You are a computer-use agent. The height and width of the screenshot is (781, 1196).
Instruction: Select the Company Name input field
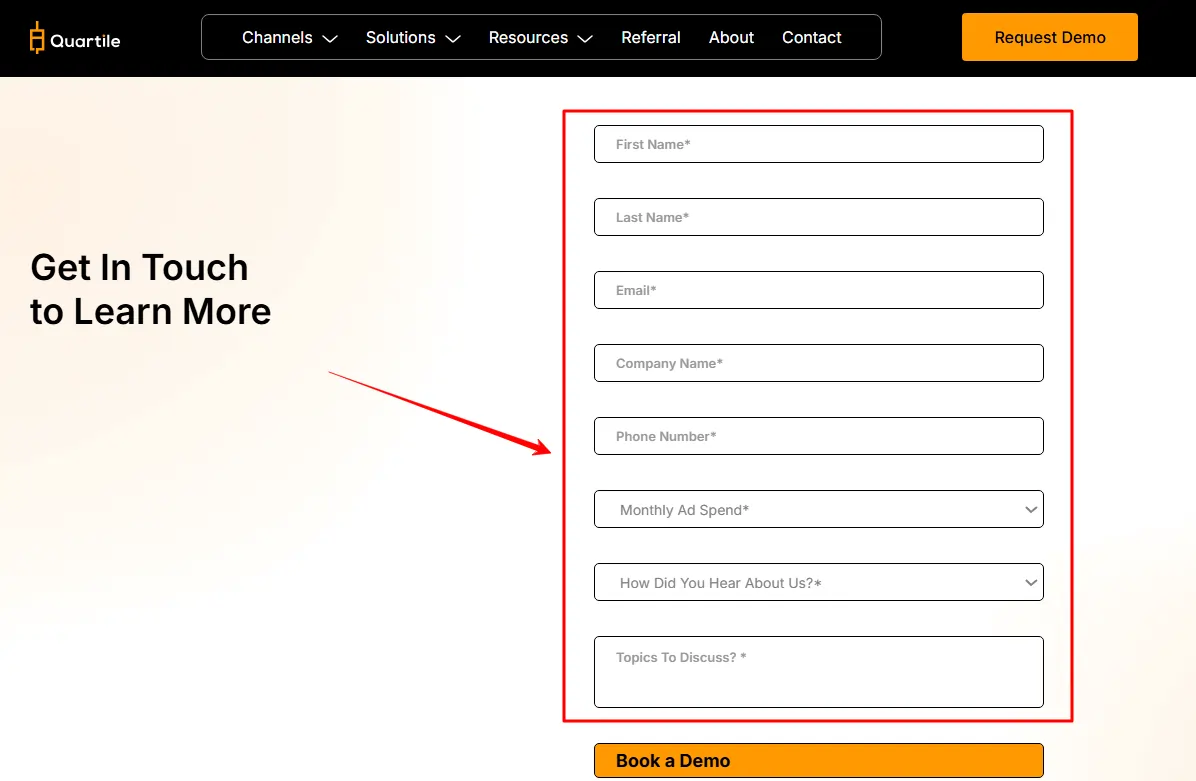point(818,363)
